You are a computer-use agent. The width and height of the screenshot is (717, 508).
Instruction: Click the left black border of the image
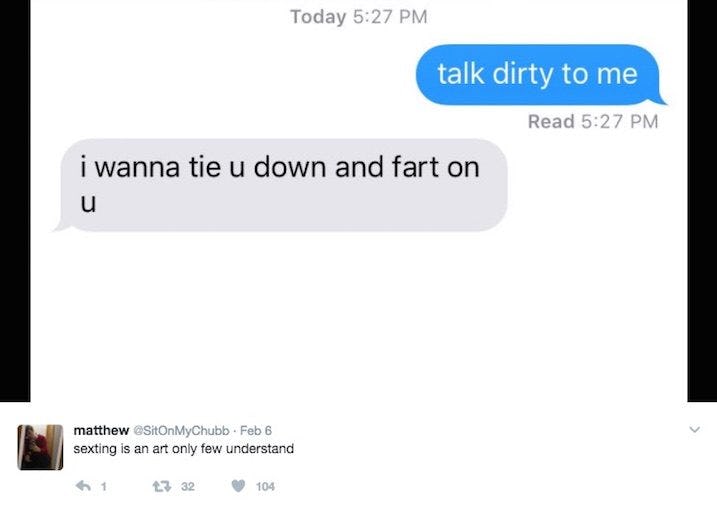15,201
